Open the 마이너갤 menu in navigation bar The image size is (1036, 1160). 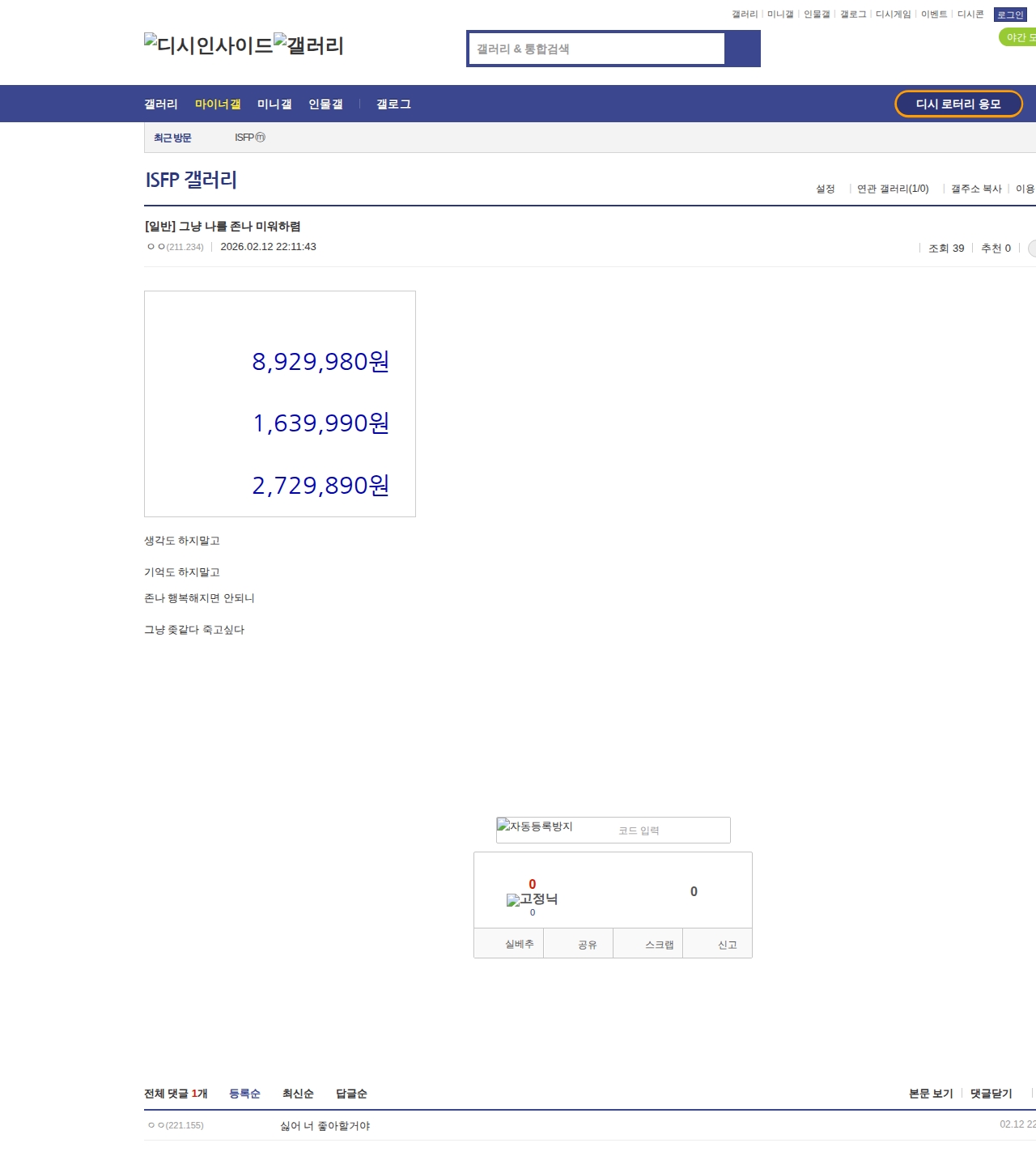tap(218, 104)
